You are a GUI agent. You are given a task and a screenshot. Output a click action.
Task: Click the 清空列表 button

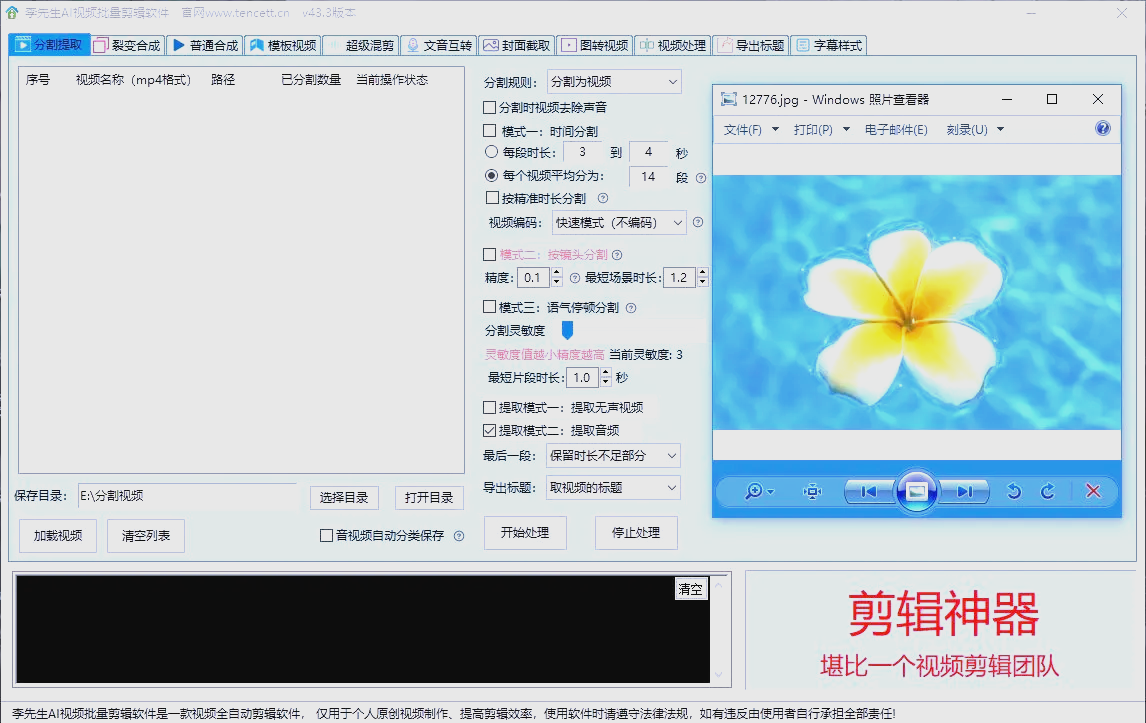[145, 536]
